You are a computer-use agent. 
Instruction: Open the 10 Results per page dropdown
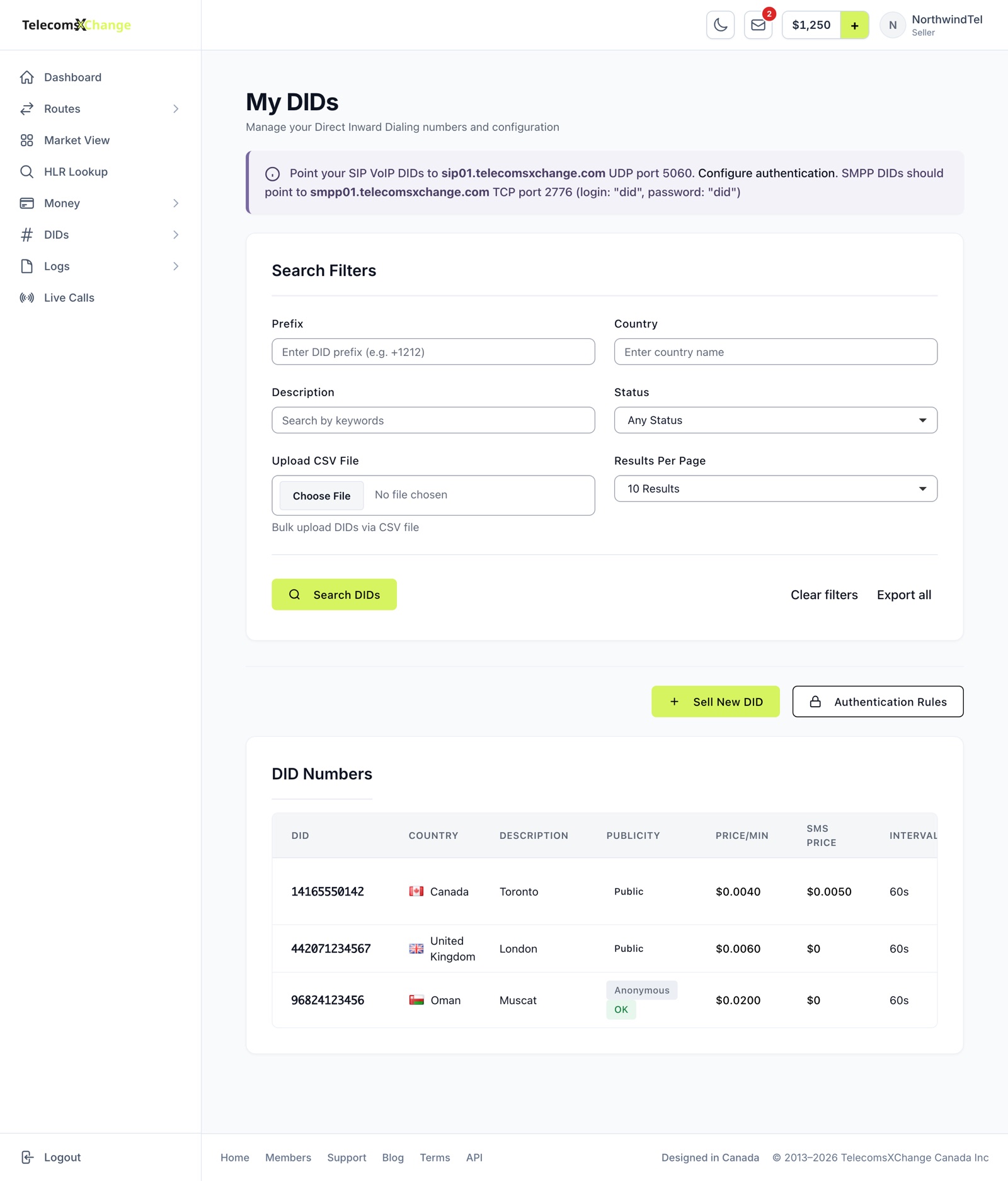[776, 489]
